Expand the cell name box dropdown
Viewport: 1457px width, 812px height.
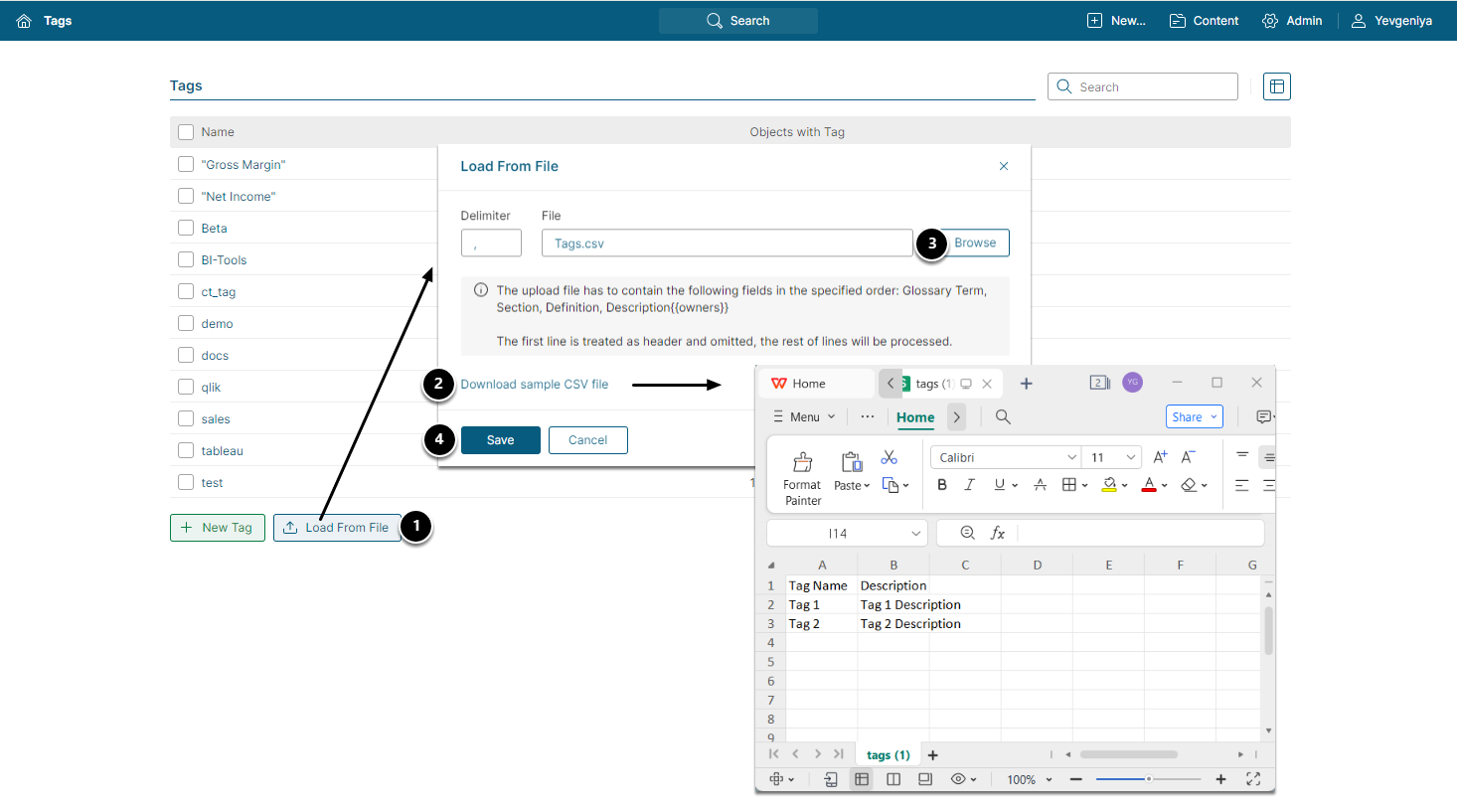[915, 534]
